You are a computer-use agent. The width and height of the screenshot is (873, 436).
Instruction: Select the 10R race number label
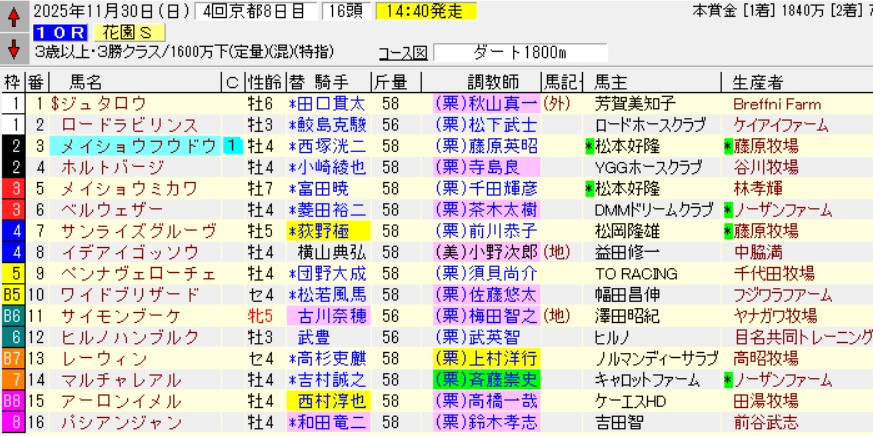(62, 32)
